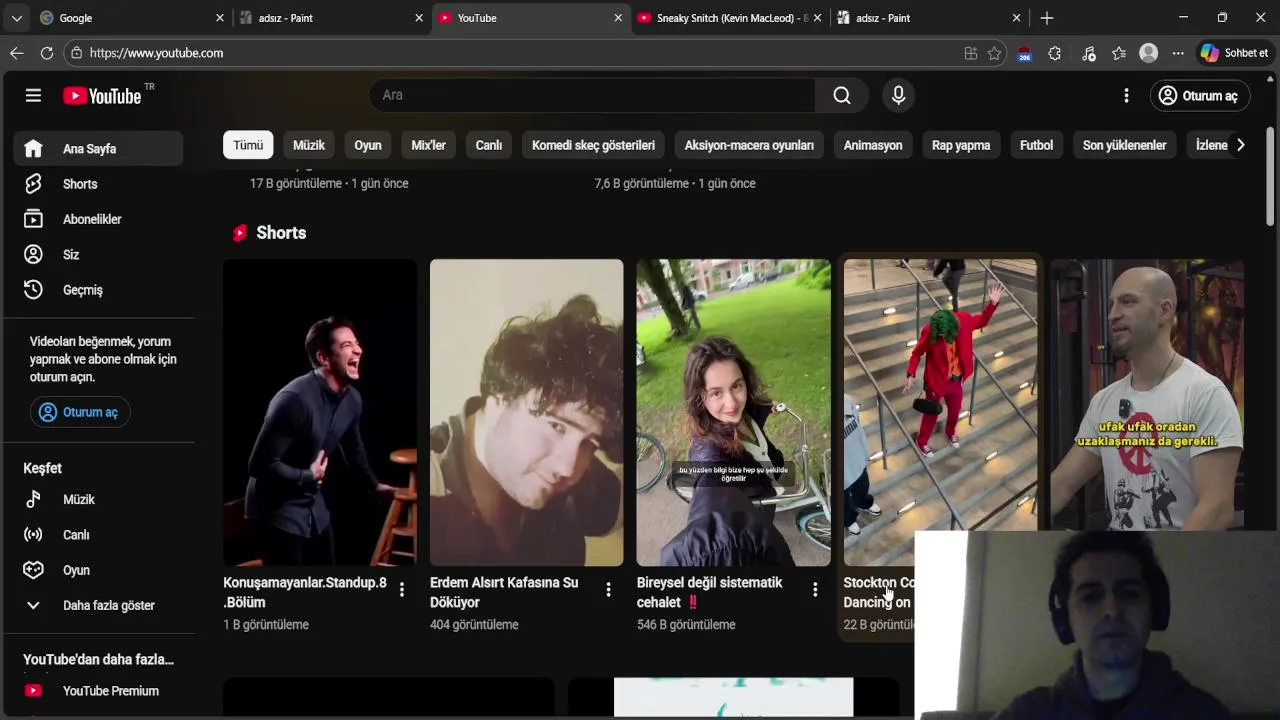This screenshot has width=1280, height=720.
Task: Open YouTube settings three-dot menu
Action: [1126, 95]
